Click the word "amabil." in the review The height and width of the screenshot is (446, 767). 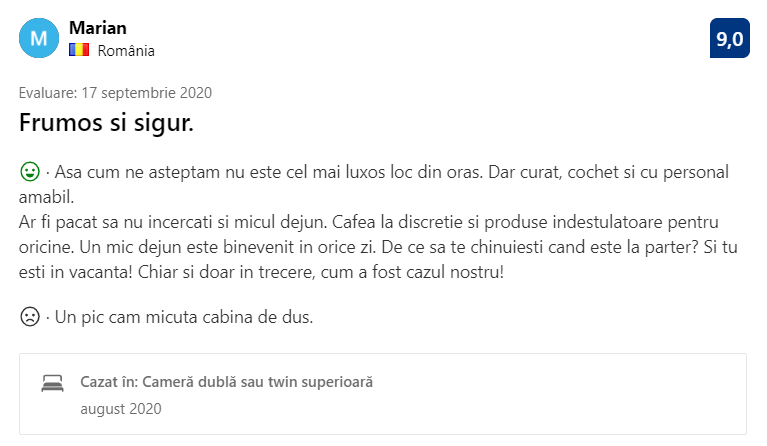tap(47, 196)
